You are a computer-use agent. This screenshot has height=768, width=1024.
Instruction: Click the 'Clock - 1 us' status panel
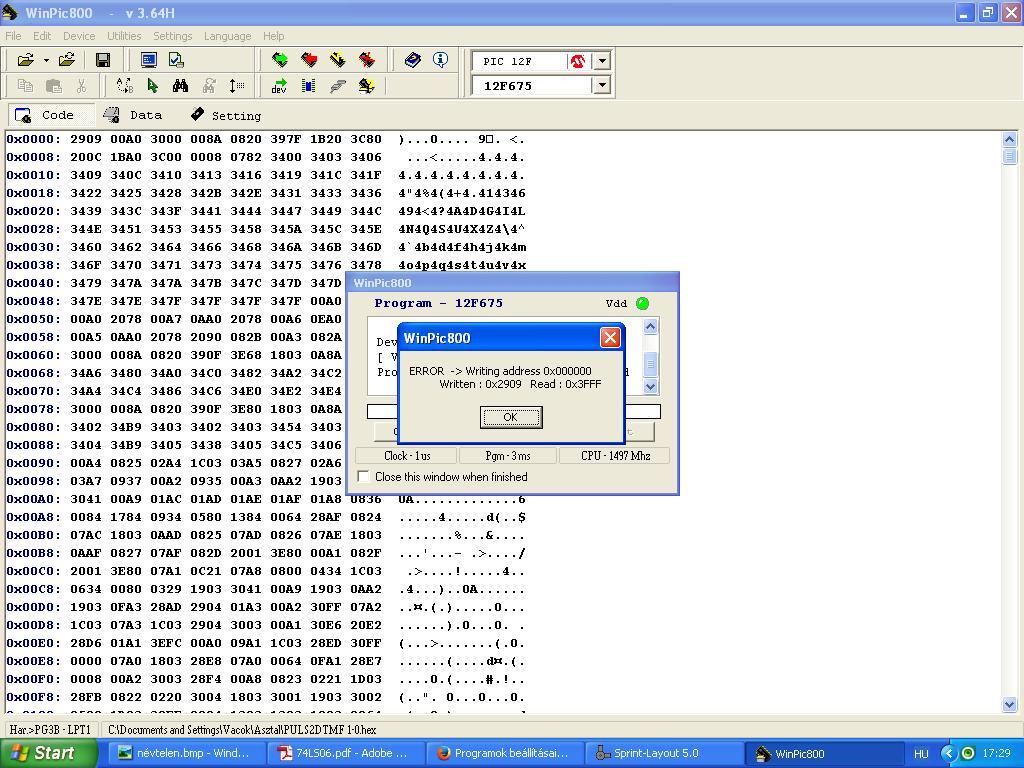(407, 456)
